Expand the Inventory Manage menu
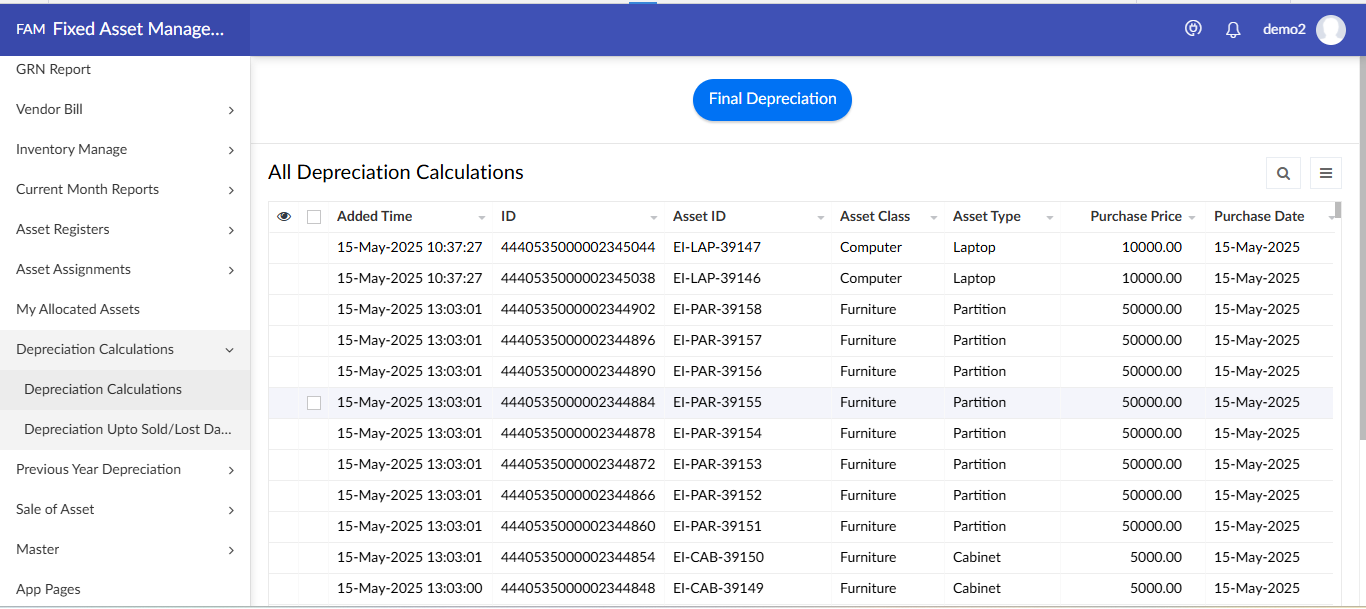The width and height of the screenshot is (1366, 609). (x=231, y=150)
